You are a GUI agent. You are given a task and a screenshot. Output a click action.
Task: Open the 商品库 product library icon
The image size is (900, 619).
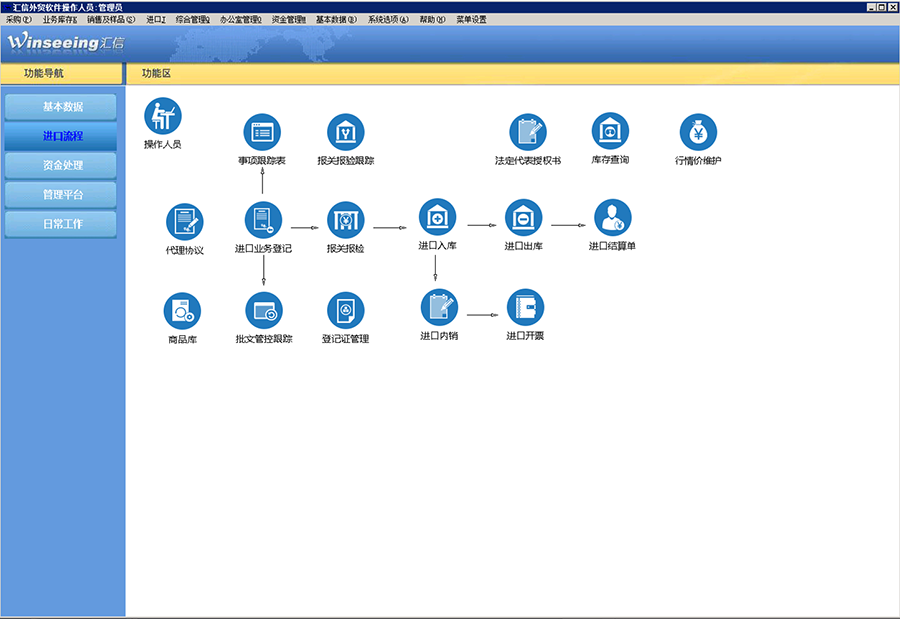click(182, 311)
